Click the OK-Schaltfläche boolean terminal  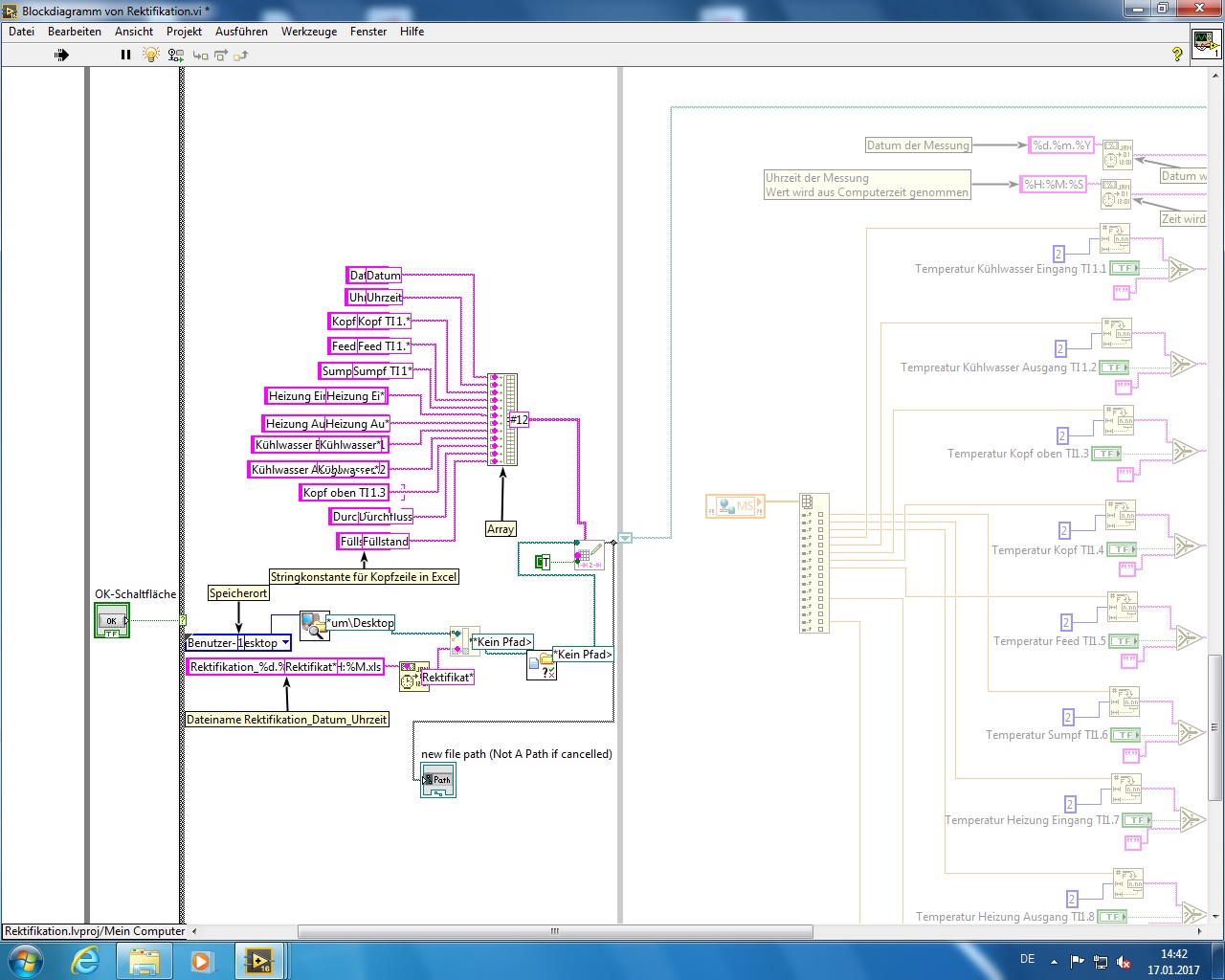pos(111,620)
